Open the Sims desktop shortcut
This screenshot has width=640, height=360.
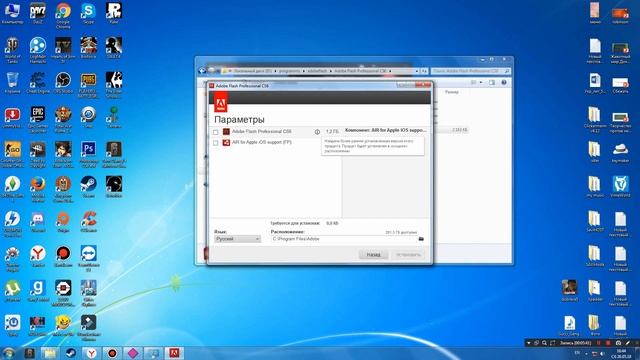point(12,189)
